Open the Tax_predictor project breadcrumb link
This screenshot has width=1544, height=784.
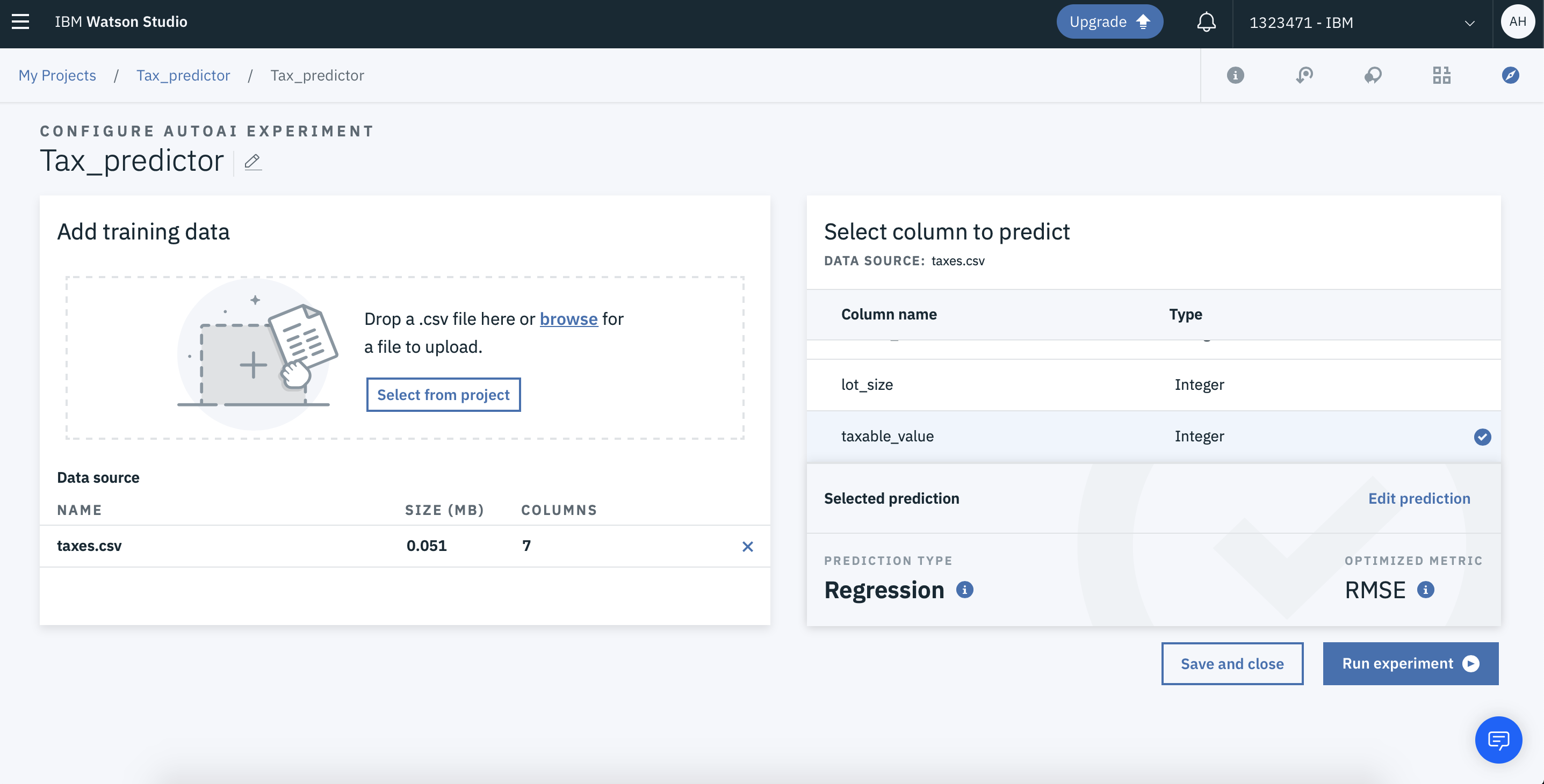click(x=183, y=76)
